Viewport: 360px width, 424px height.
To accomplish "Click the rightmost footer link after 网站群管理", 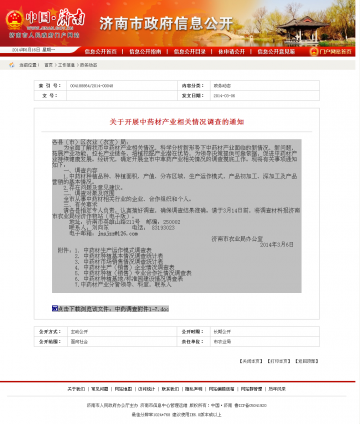I will [x=277, y=389].
